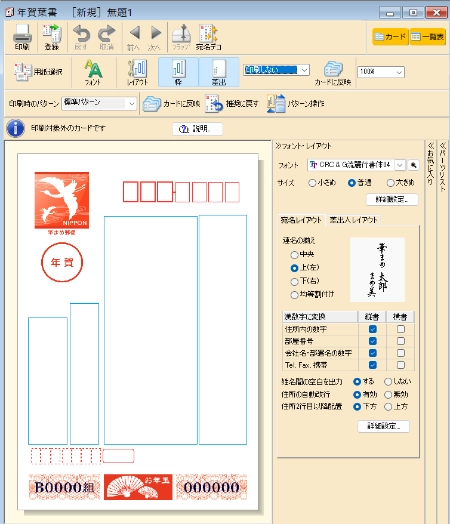Check the Tel. Fax horizontal checkbox
450x524 pixels.
pyautogui.click(x=401, y=365)
